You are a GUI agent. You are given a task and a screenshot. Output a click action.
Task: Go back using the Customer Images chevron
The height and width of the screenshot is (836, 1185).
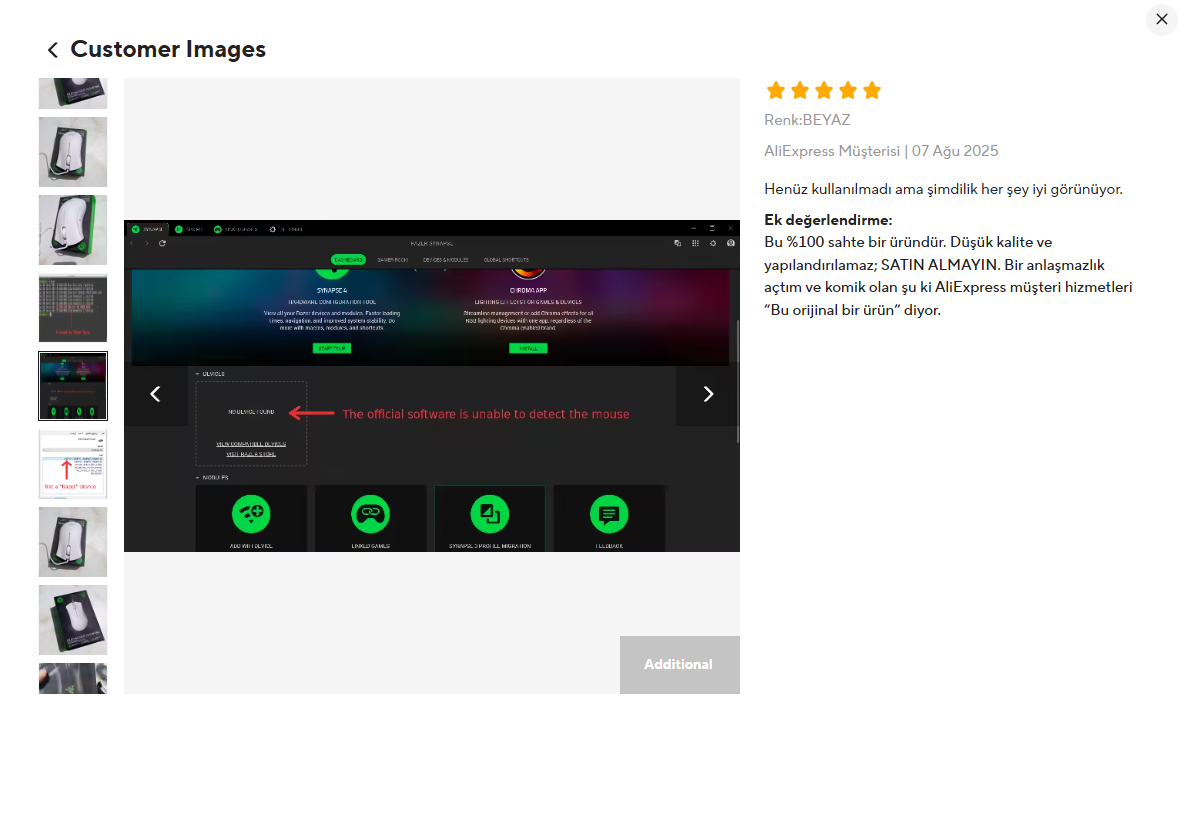click(x=52, y=50)
